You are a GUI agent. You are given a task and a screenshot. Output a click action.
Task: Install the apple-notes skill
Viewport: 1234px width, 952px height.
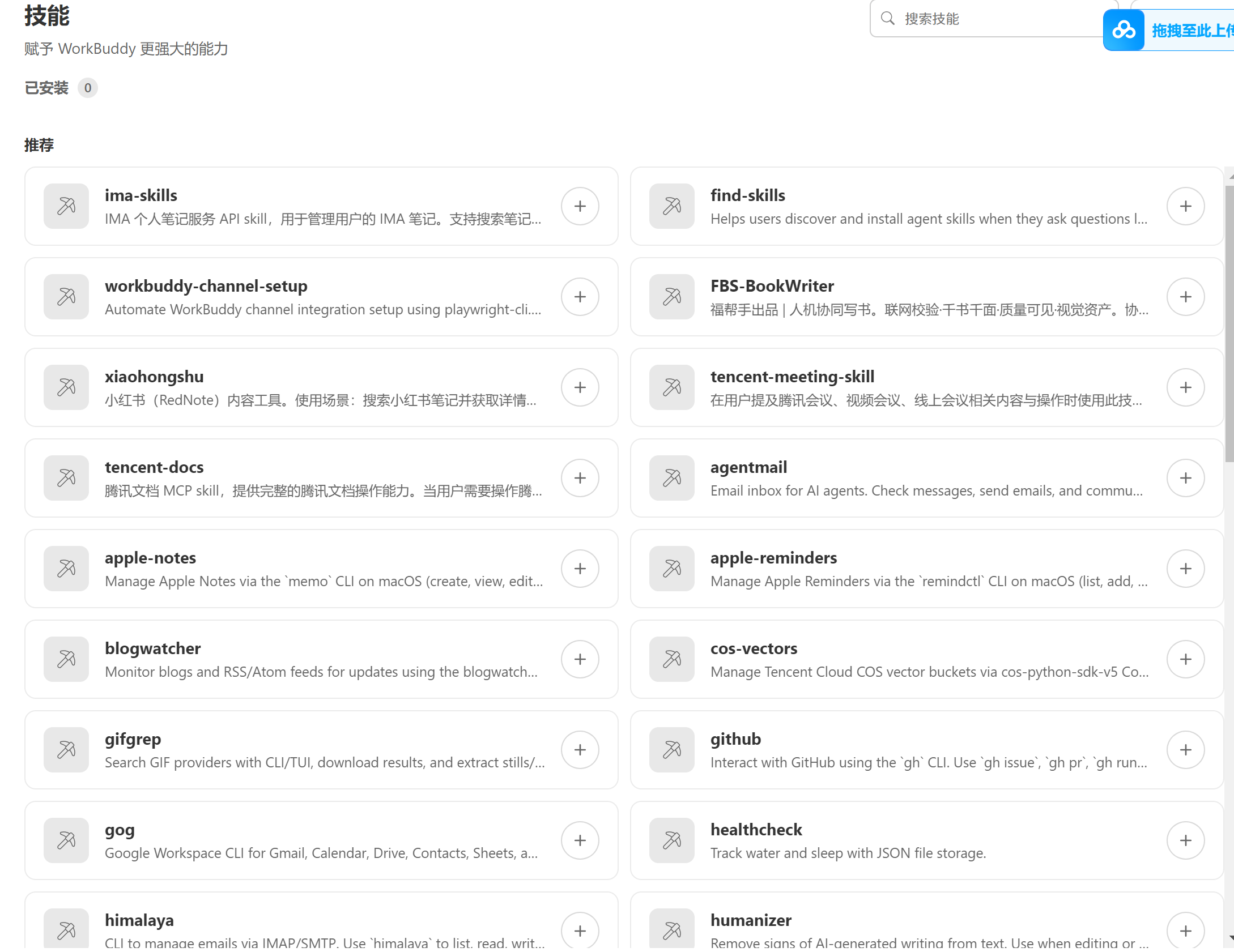580,569
